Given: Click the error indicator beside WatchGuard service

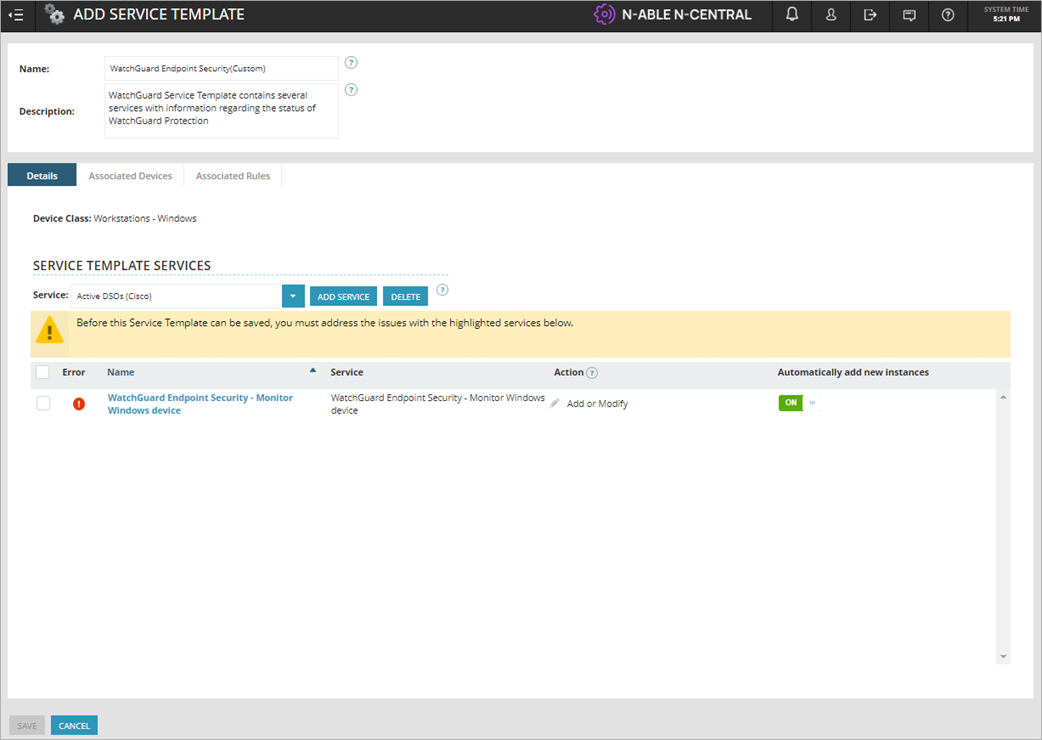Looking at the screenshot, I should (79, 403).
